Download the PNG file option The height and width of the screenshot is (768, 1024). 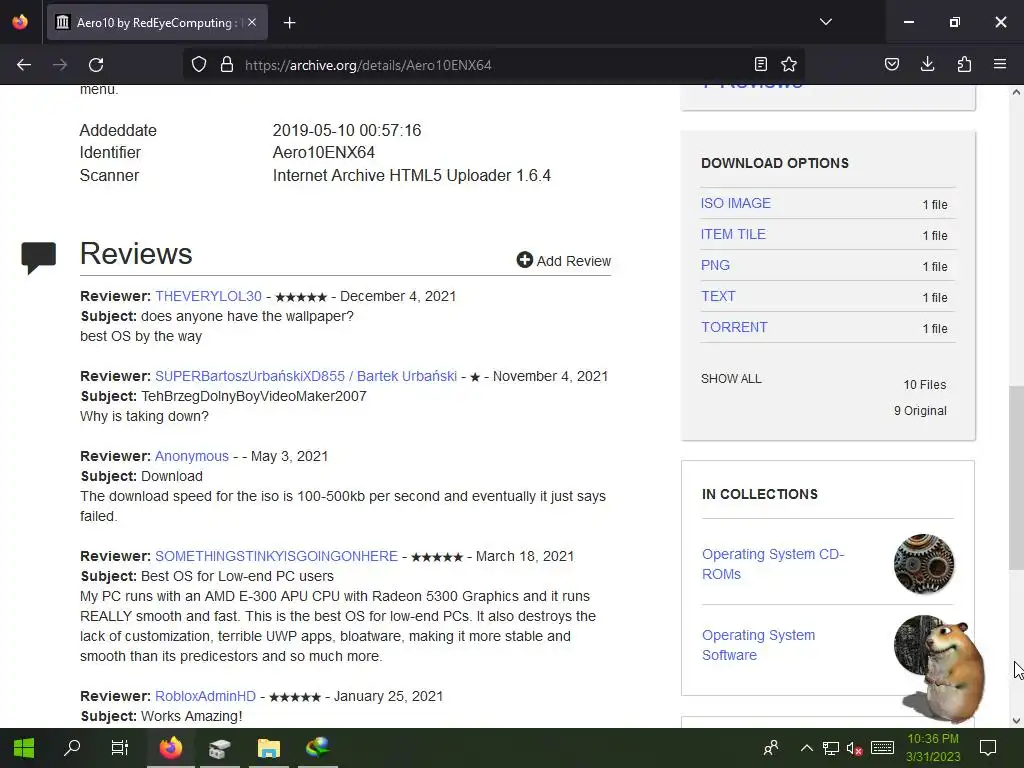coord(715,265)
